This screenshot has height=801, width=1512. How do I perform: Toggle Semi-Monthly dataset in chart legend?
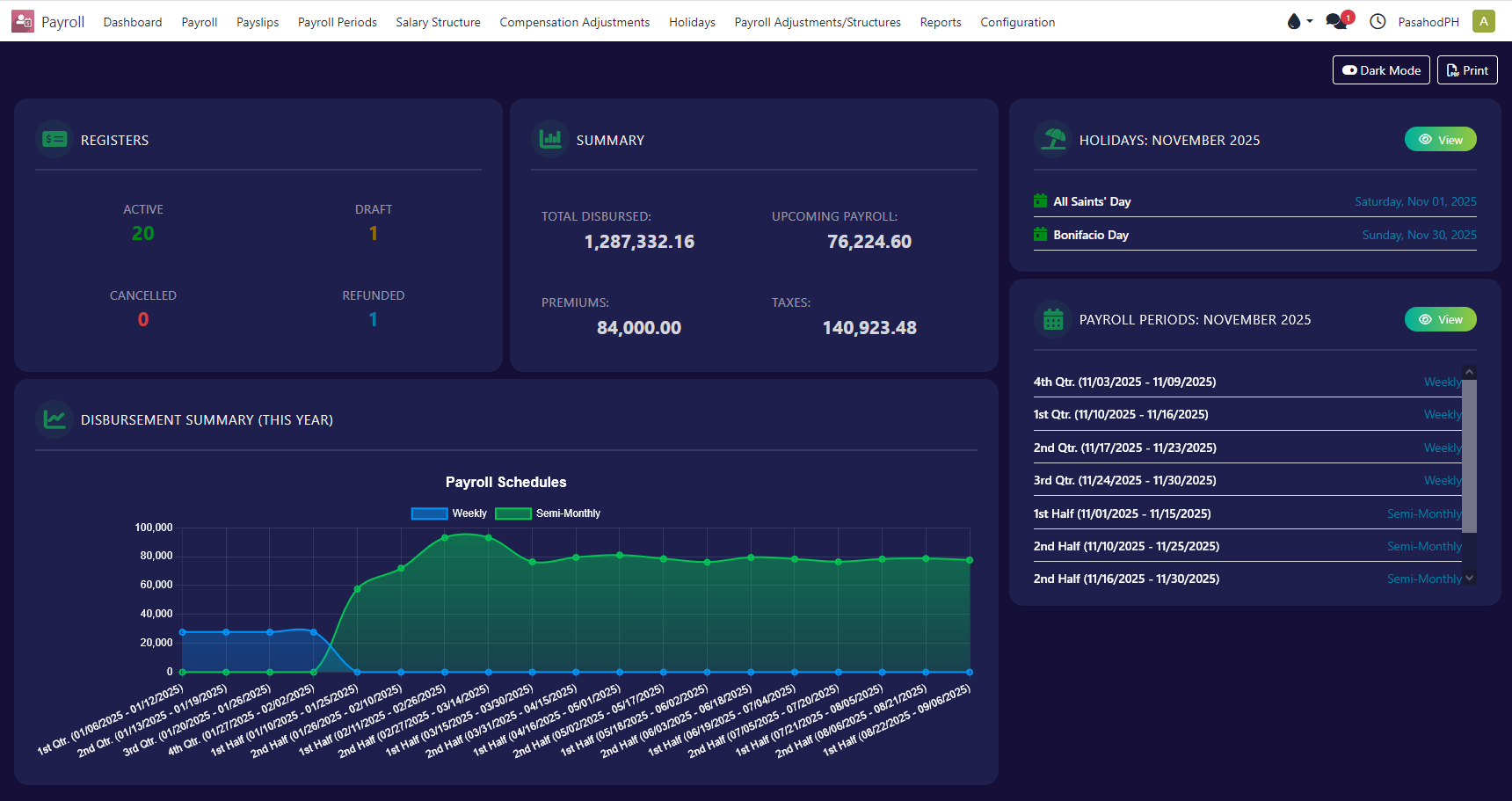click(x=513, y=513)
